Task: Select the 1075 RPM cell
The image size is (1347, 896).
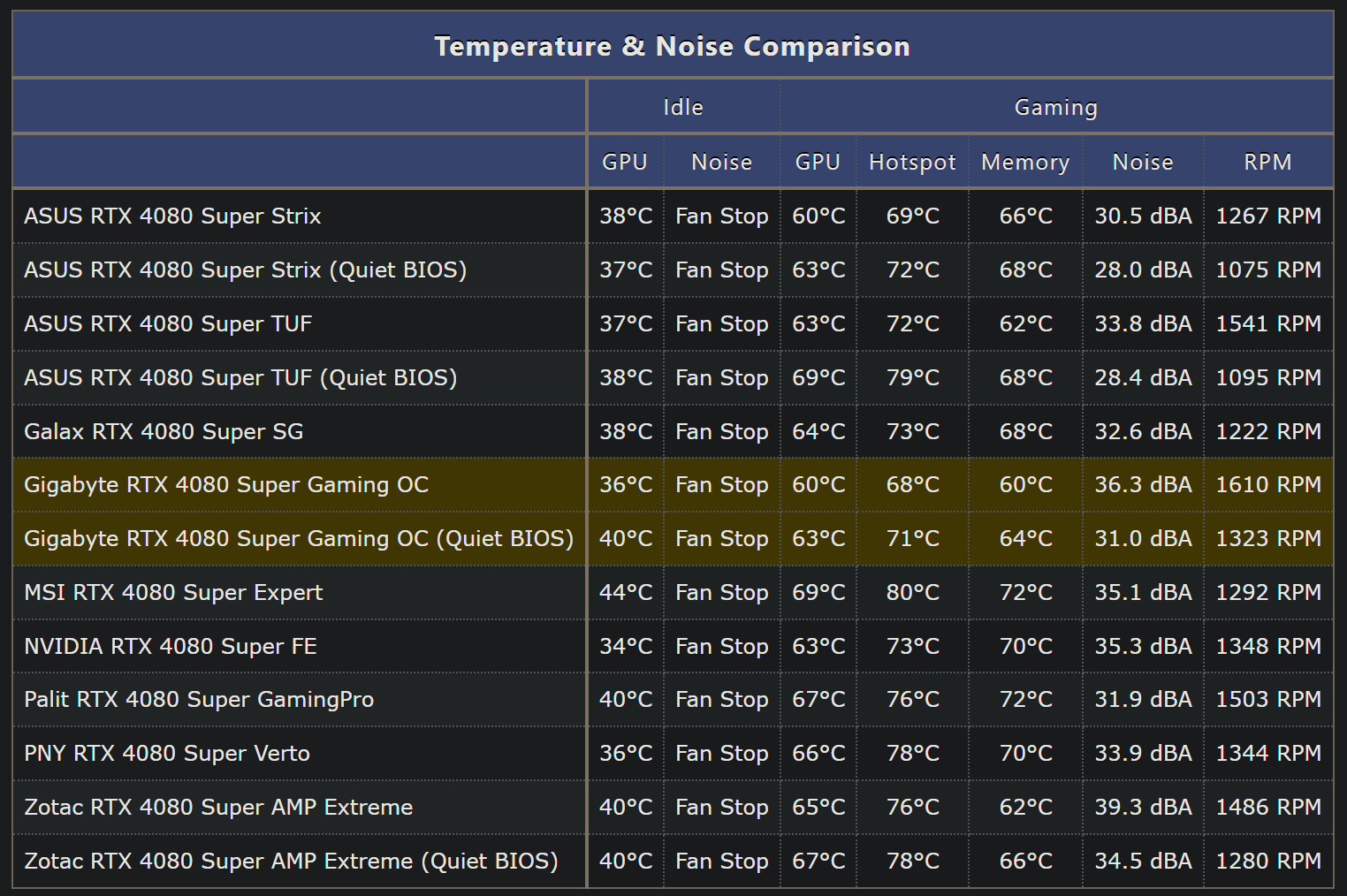Action: (x=1268, y=270)
